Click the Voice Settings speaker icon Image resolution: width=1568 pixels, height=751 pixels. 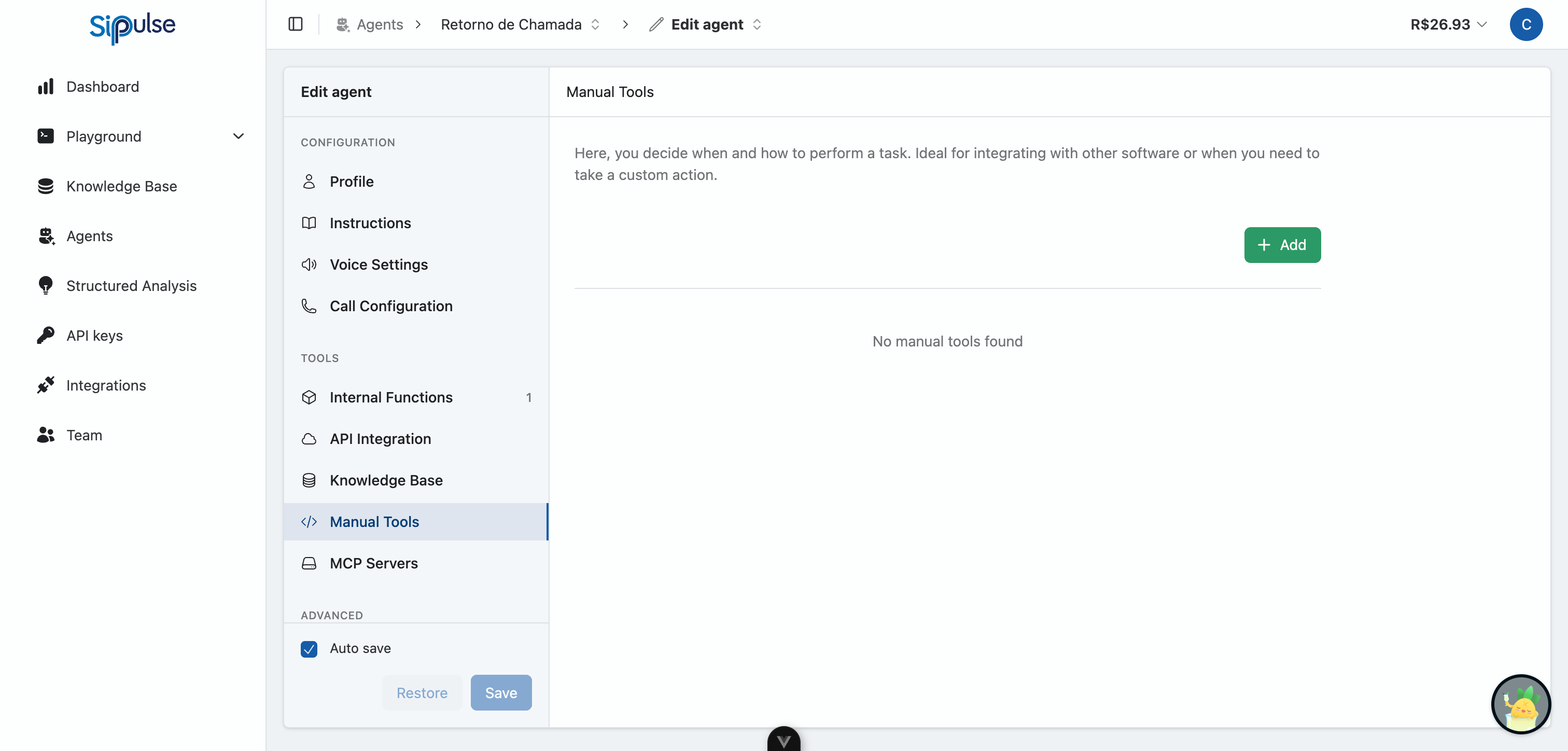(309, 265)
